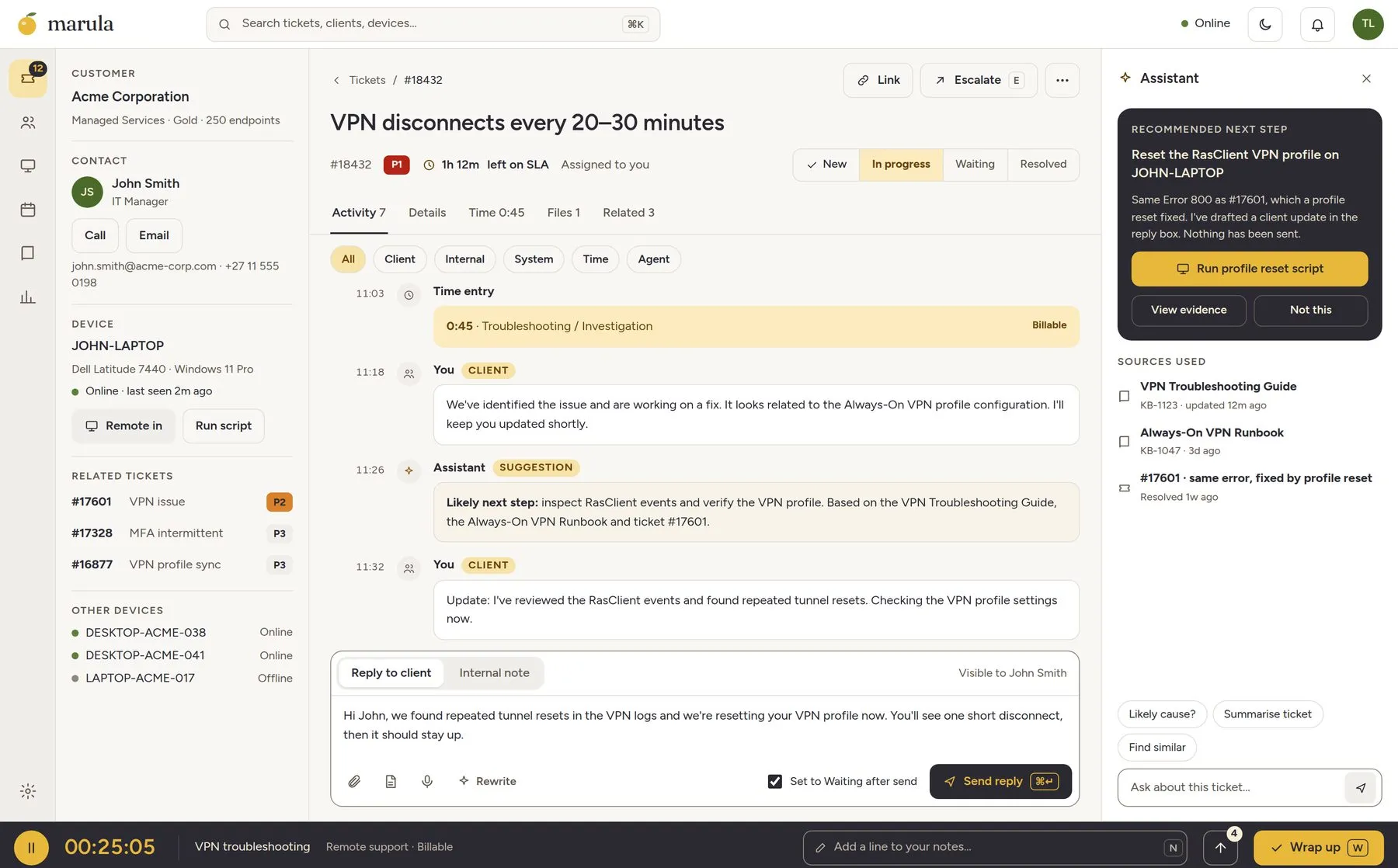Escalate the ticket
Viewport: 1398px width, 868px height.
point(979,80)
